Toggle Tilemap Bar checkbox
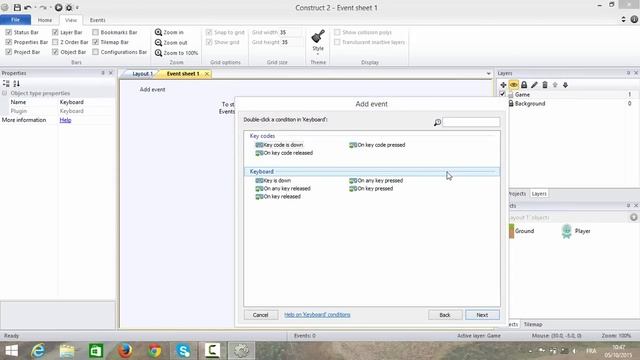 coord(96,42)
